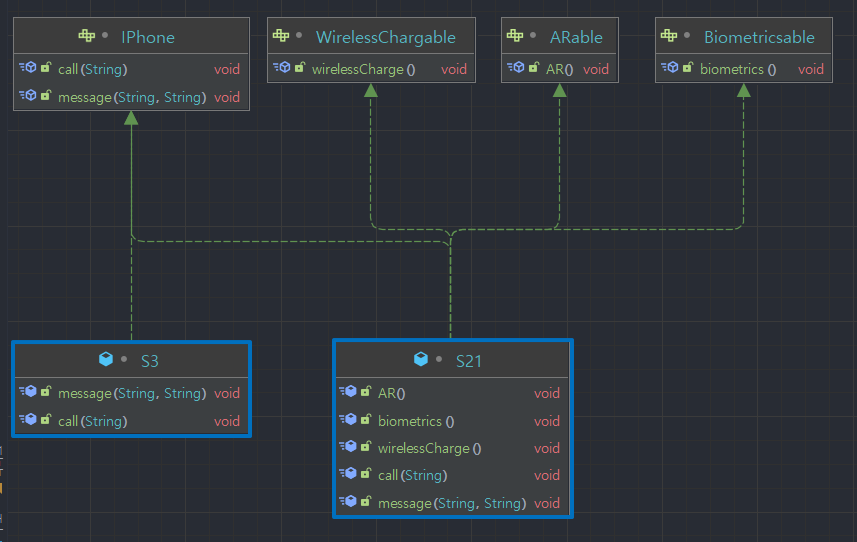857x542 pixels.
Task: Click wirelessCharge() in the S21 node
Action: 430,449
